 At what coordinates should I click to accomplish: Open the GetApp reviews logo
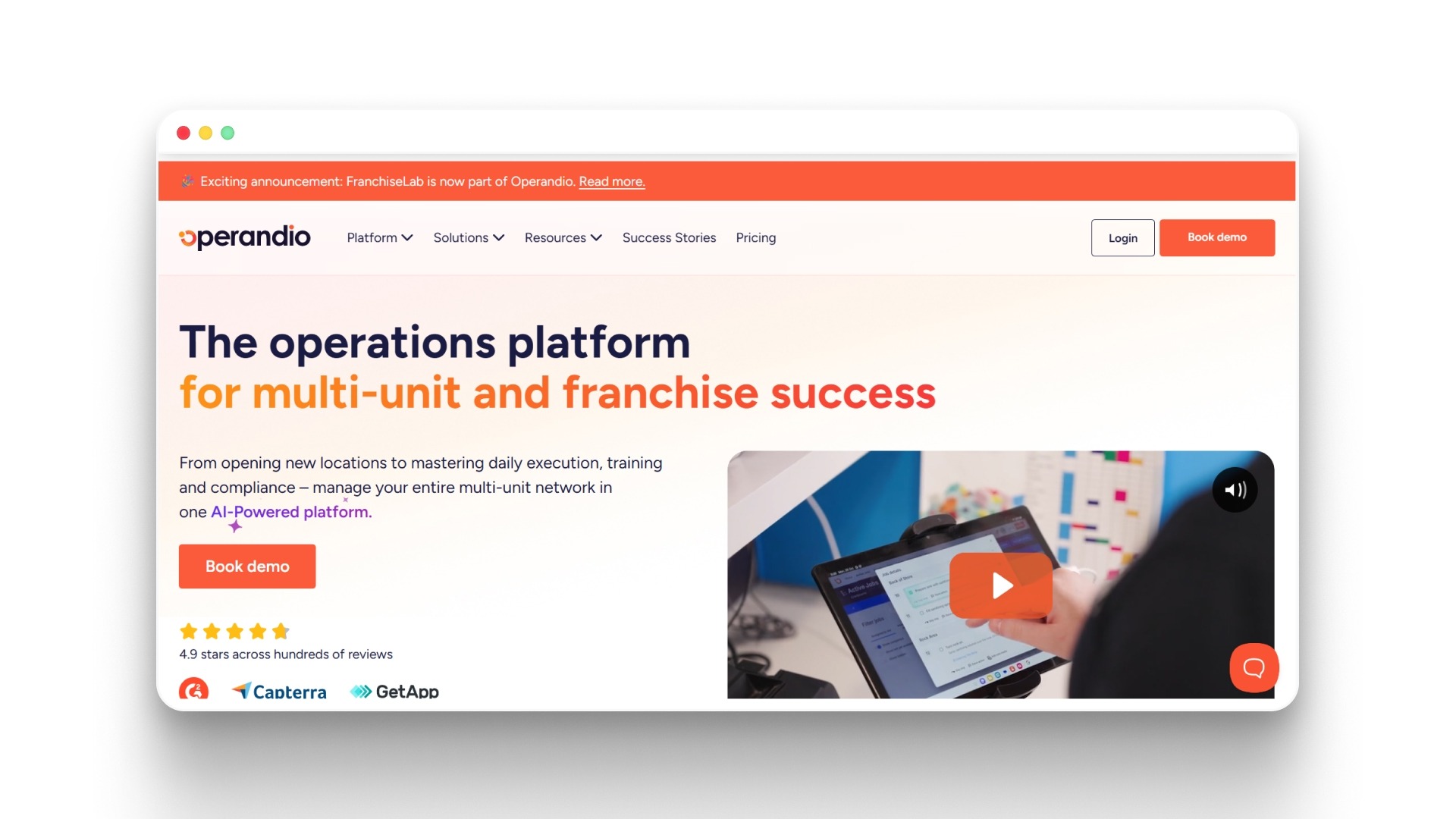394,691
